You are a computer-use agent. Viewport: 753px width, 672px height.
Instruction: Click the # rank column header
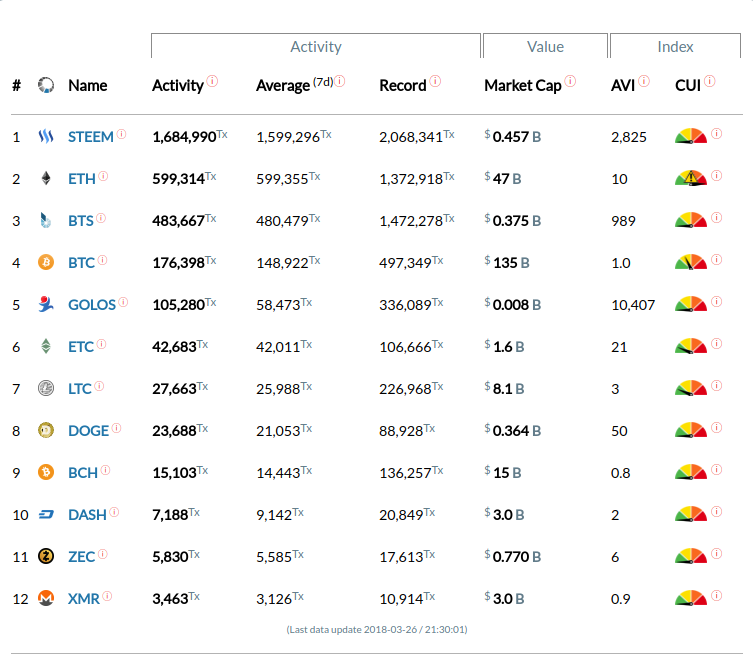(16, 86)
